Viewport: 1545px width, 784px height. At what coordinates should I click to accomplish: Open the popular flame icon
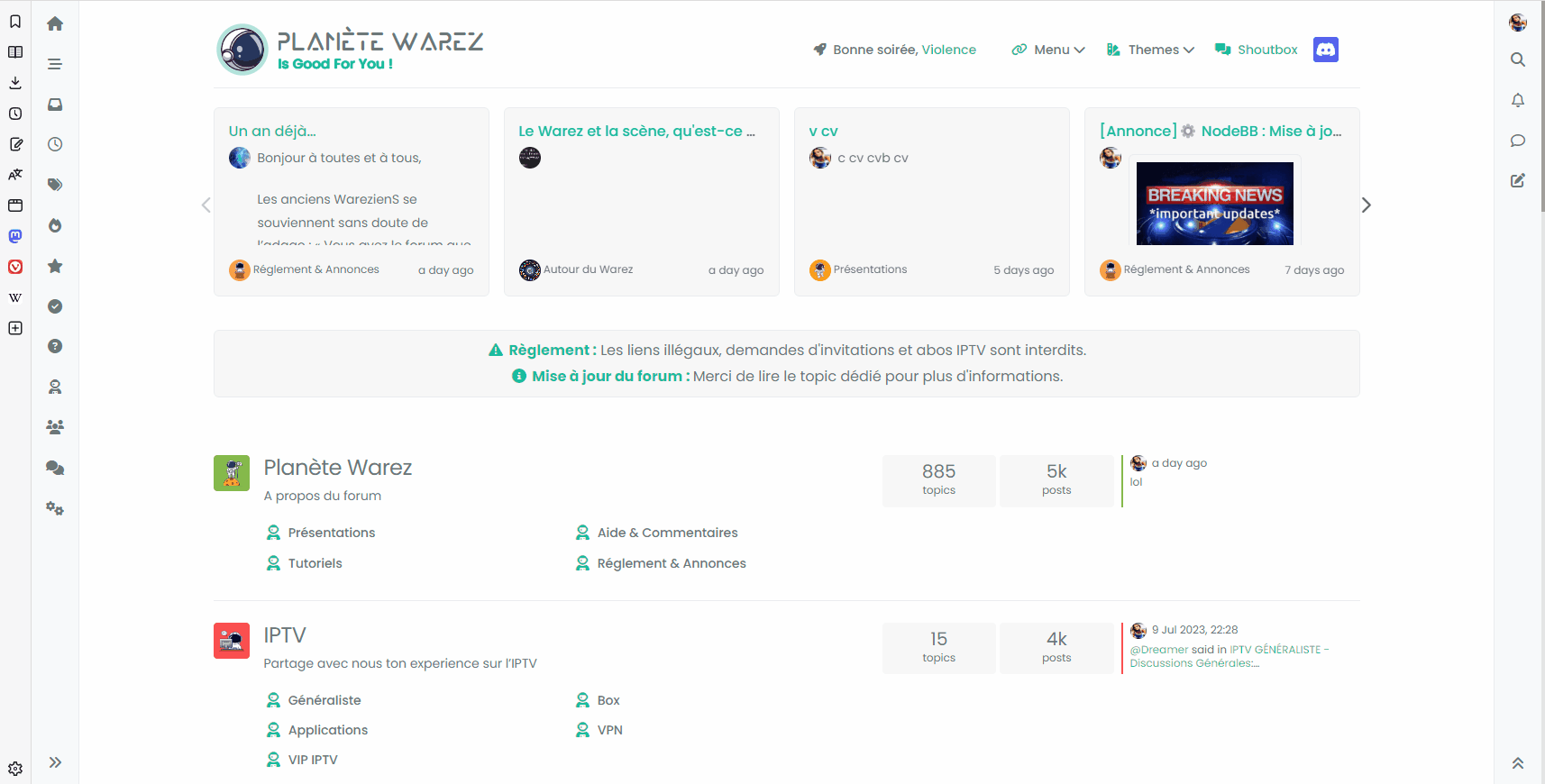click(x=55, y=225)
